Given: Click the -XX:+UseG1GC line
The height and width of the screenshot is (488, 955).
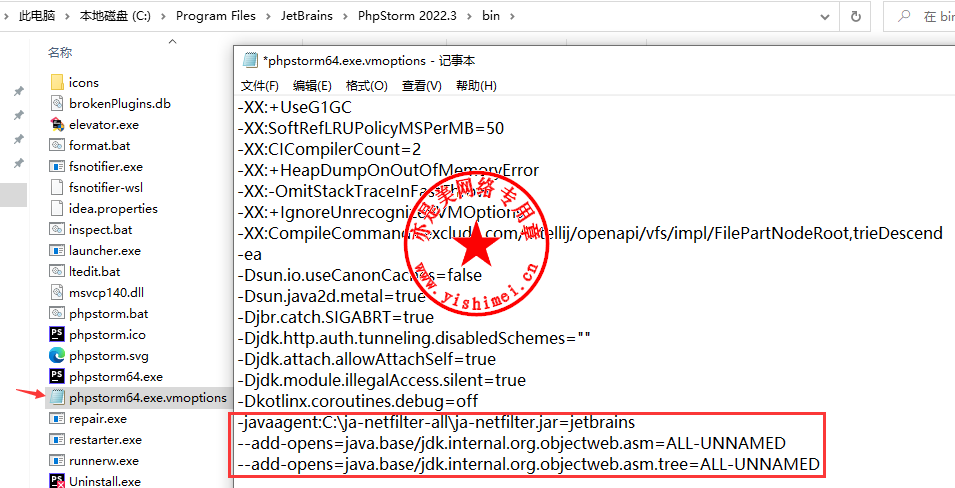Looking at the screenshot, I should pos(295,107).
